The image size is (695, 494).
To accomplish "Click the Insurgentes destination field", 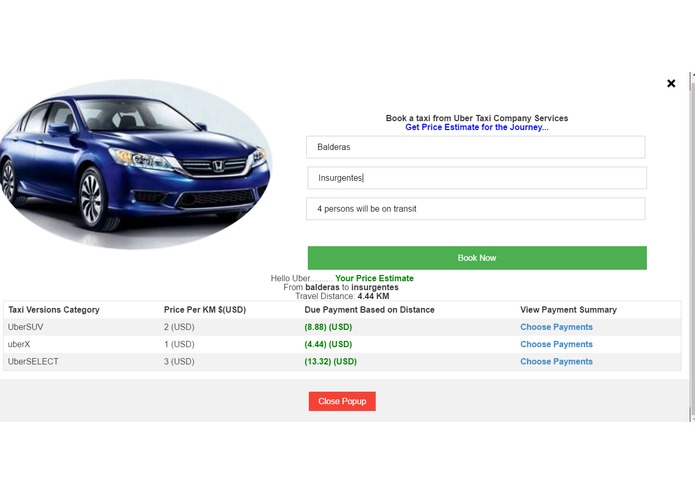I will pos(477,178).
